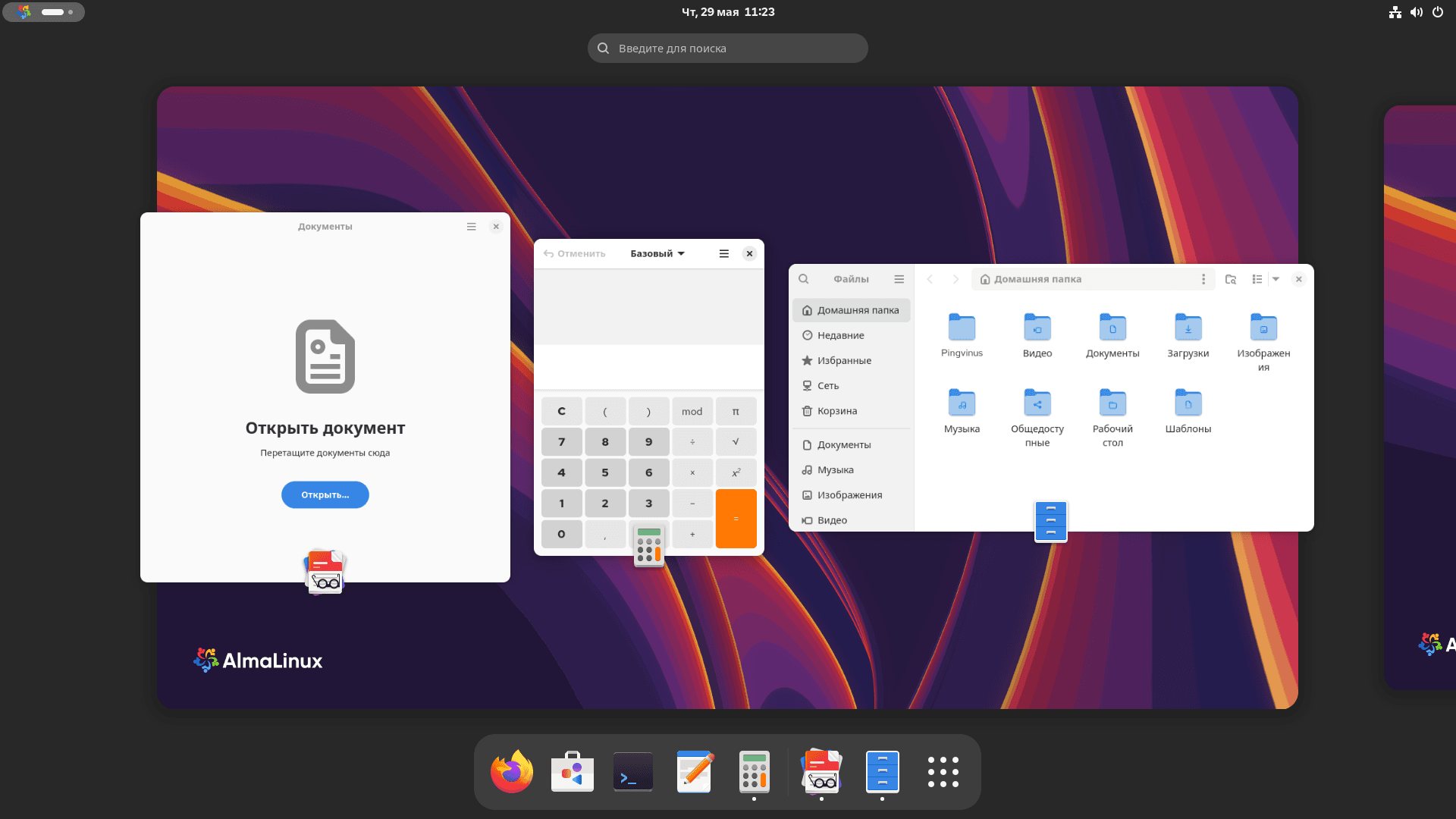Click the Activities workspace indicator

click(x=44, y=12)
